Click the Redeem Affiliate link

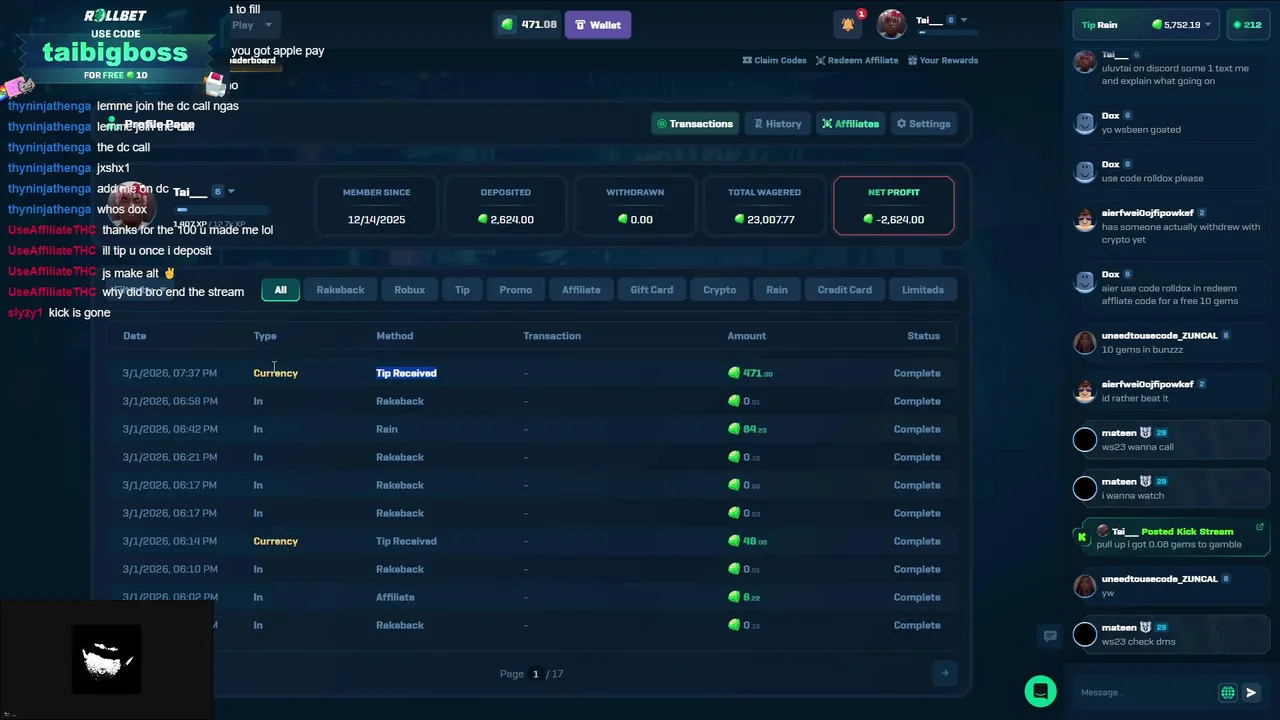pyautogui.click(x=857, y=60)
